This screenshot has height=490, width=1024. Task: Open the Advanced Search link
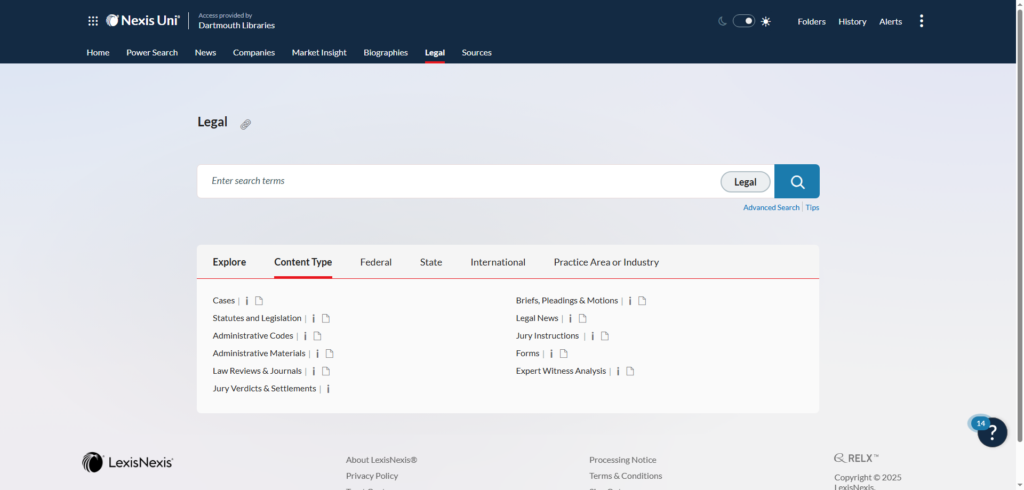(771, 208)
